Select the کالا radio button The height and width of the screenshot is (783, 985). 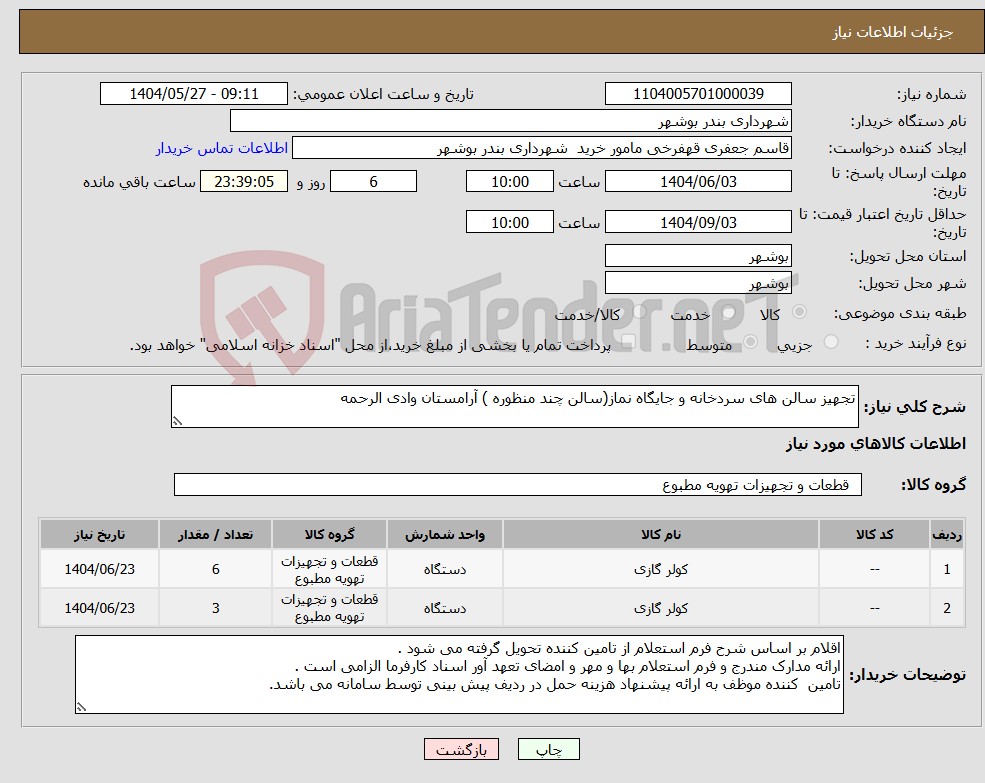tap(800, 312)
